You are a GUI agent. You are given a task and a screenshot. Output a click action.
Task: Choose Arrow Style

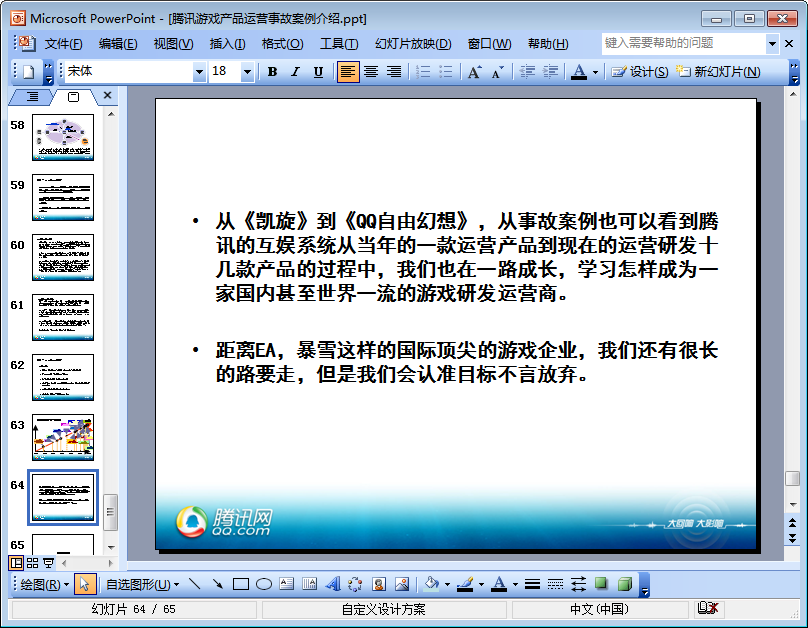tap(578, 584)
